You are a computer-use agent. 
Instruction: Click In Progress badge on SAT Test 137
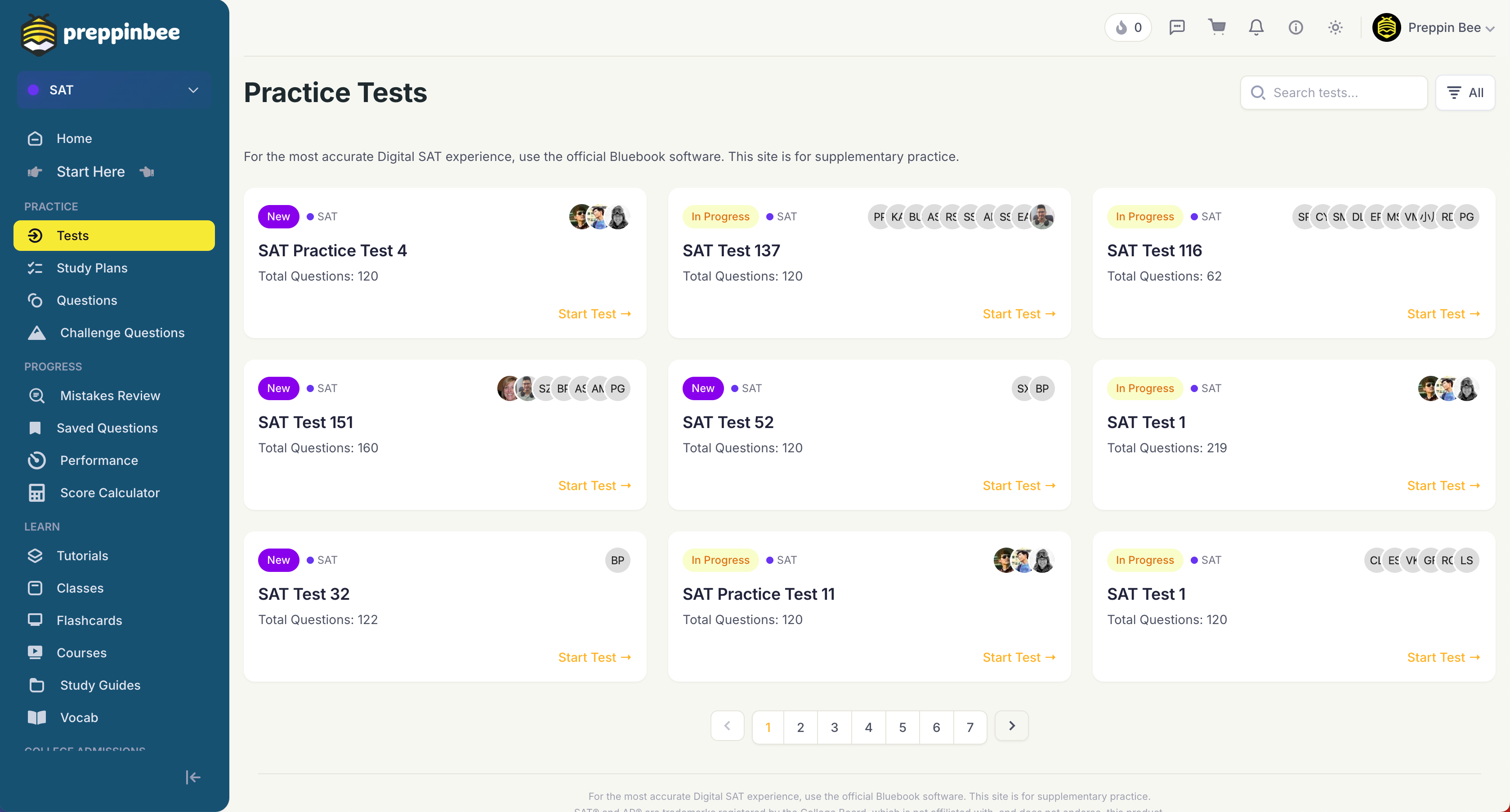[x=720, y=216]
